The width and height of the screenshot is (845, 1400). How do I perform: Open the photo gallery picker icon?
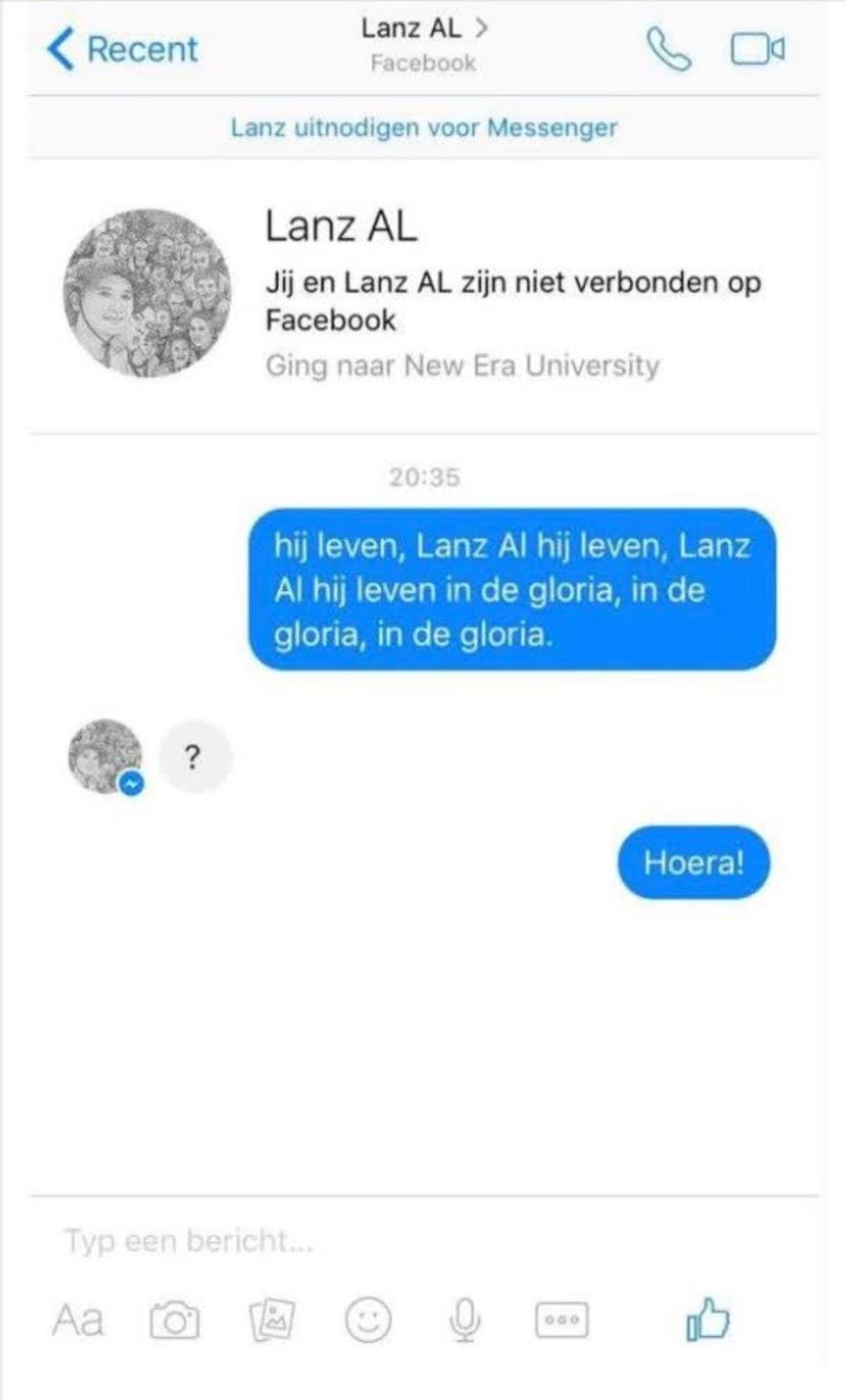pos(273,1319)
